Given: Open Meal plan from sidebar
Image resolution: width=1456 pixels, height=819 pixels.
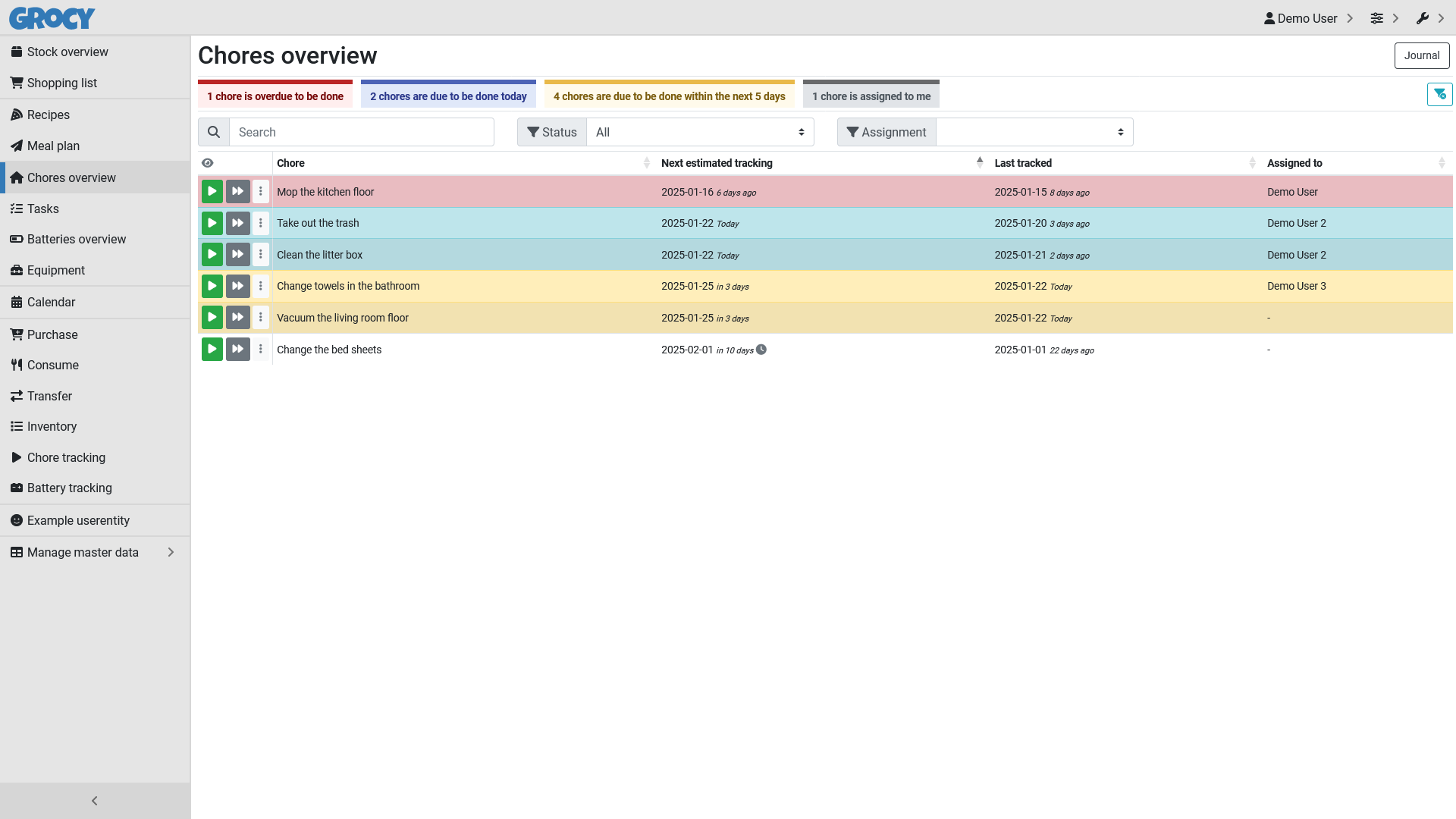Looking at the screenshot, I should [53, 146].
